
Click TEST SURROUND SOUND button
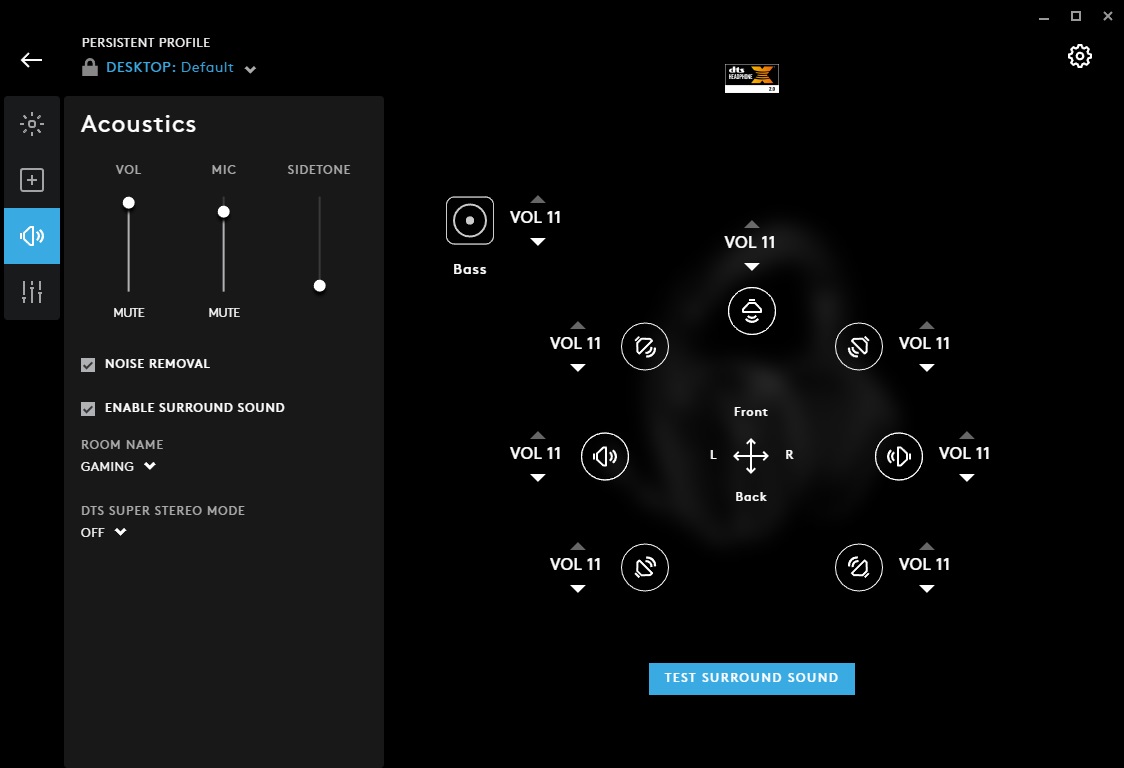tap(751, 678)
